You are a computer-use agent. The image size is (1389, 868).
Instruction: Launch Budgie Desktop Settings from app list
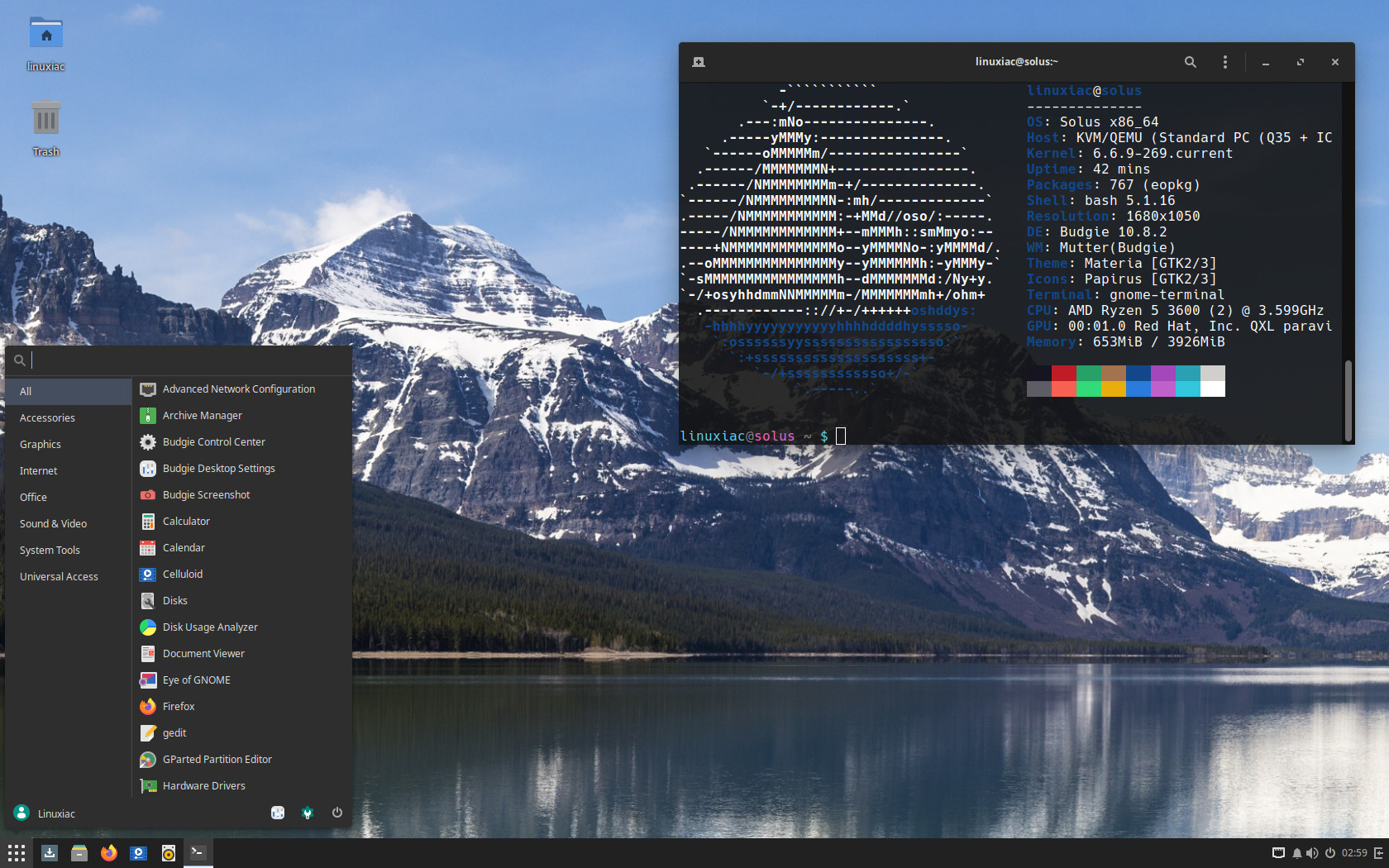tap(242, 468)
